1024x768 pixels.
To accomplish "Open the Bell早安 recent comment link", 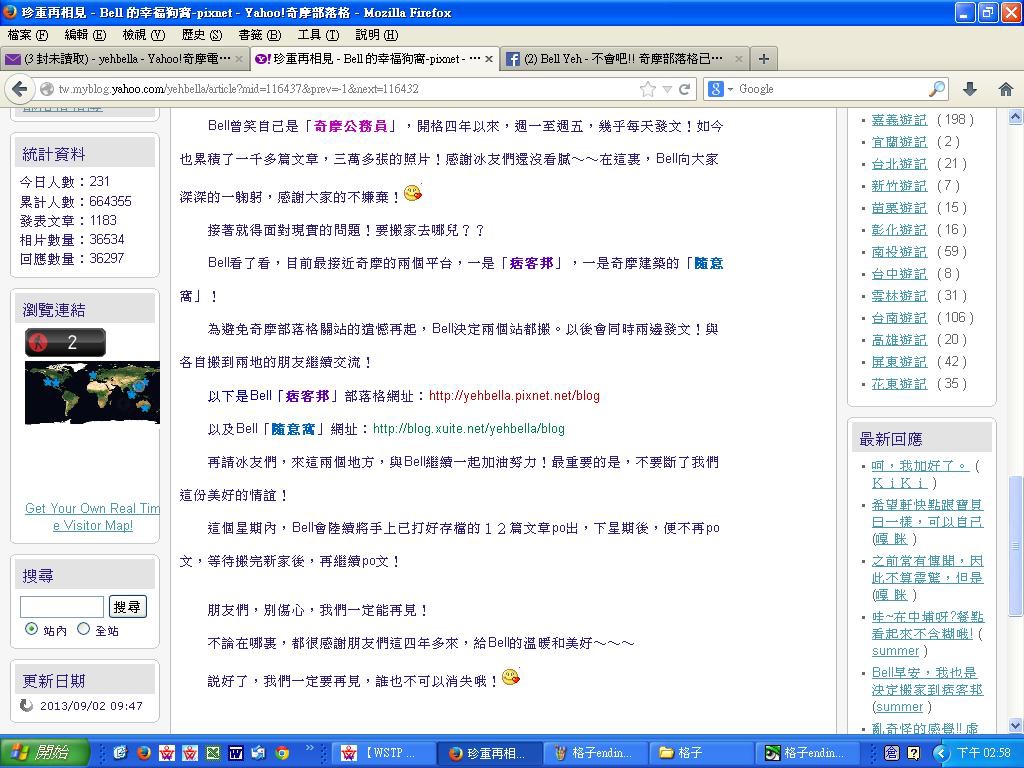I will 927,681.
